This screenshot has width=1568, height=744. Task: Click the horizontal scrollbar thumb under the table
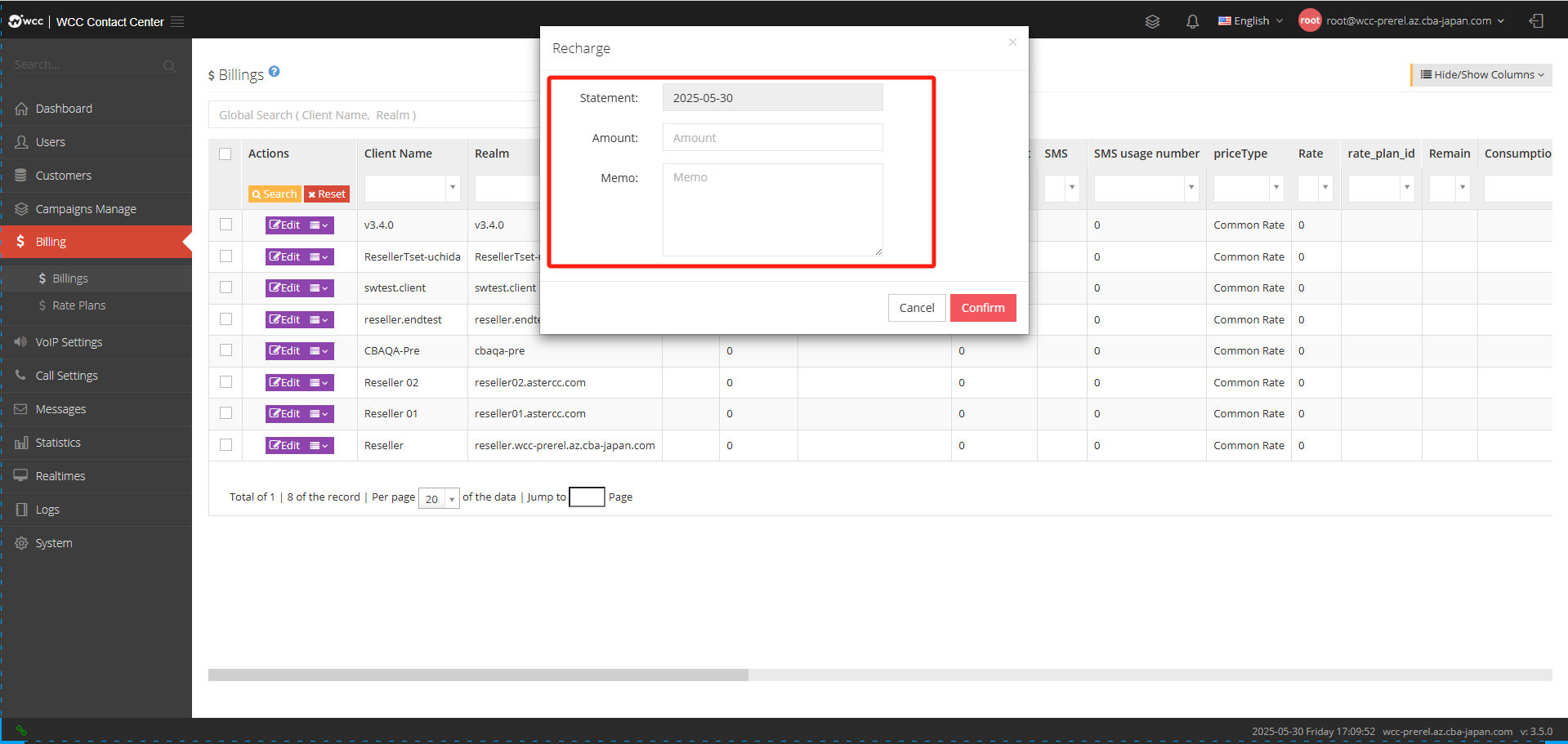[478, 675]
